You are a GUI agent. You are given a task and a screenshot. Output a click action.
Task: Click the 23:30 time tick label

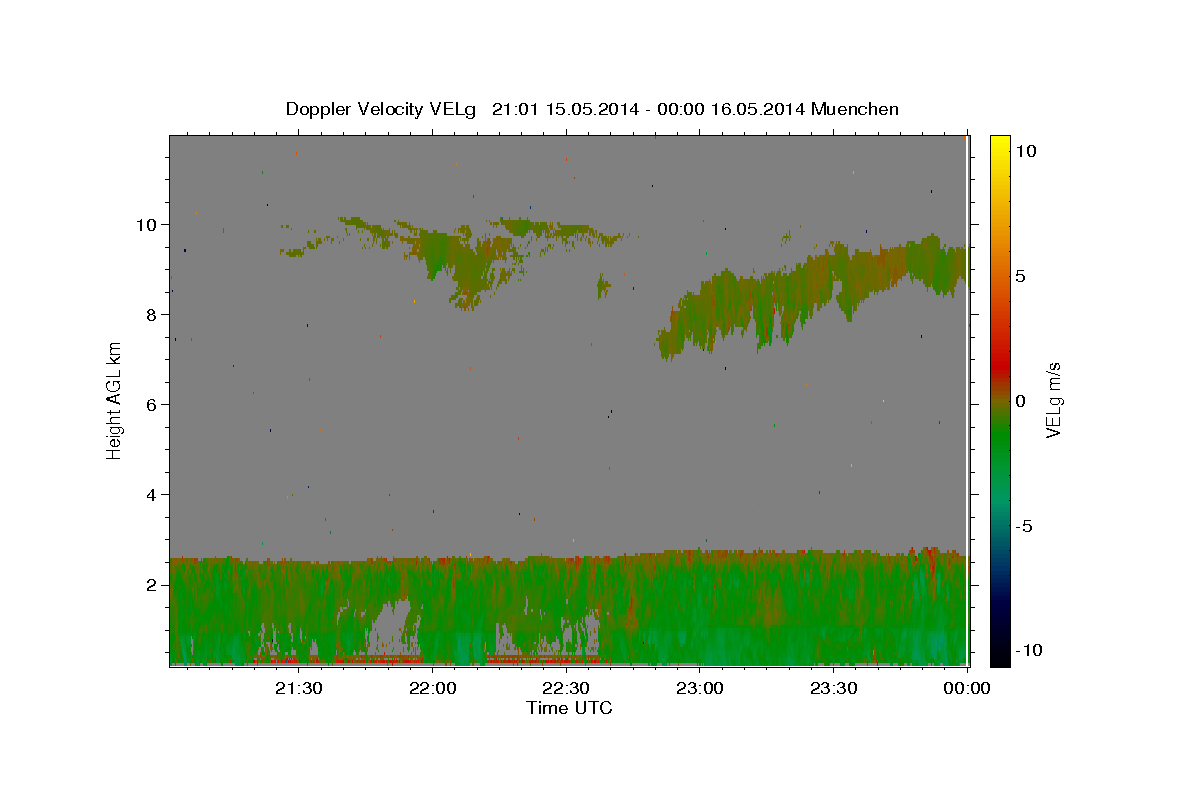pyautogui.click(x=833, y=688)
